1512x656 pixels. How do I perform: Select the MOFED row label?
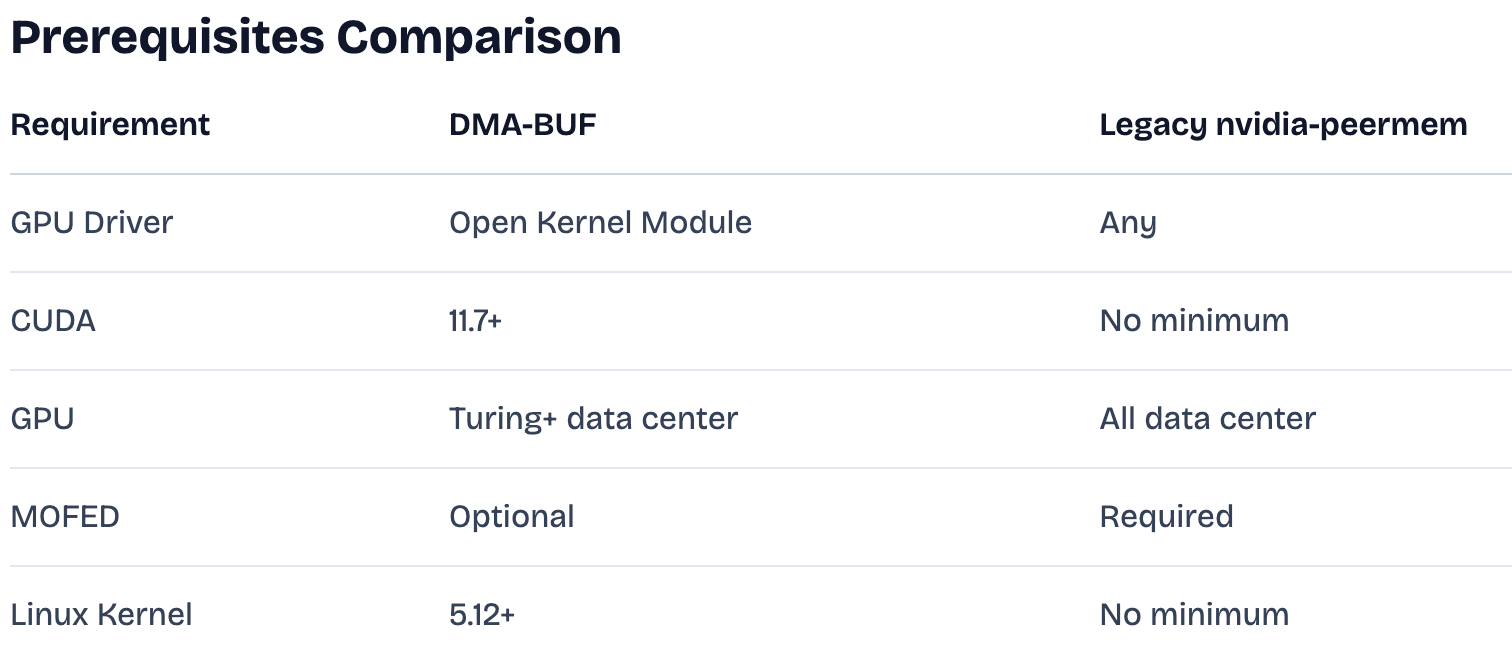pyautogui.click(x=65, y=516)
